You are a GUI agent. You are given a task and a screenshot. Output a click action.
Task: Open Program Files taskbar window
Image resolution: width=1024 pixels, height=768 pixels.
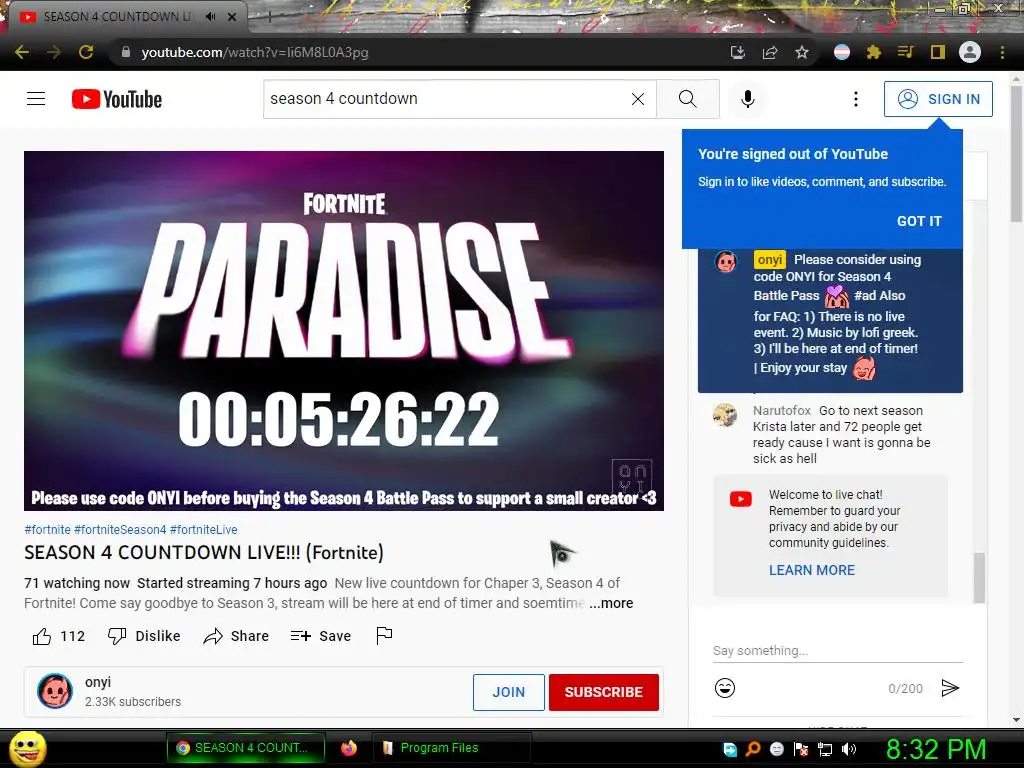click(451, 748)
